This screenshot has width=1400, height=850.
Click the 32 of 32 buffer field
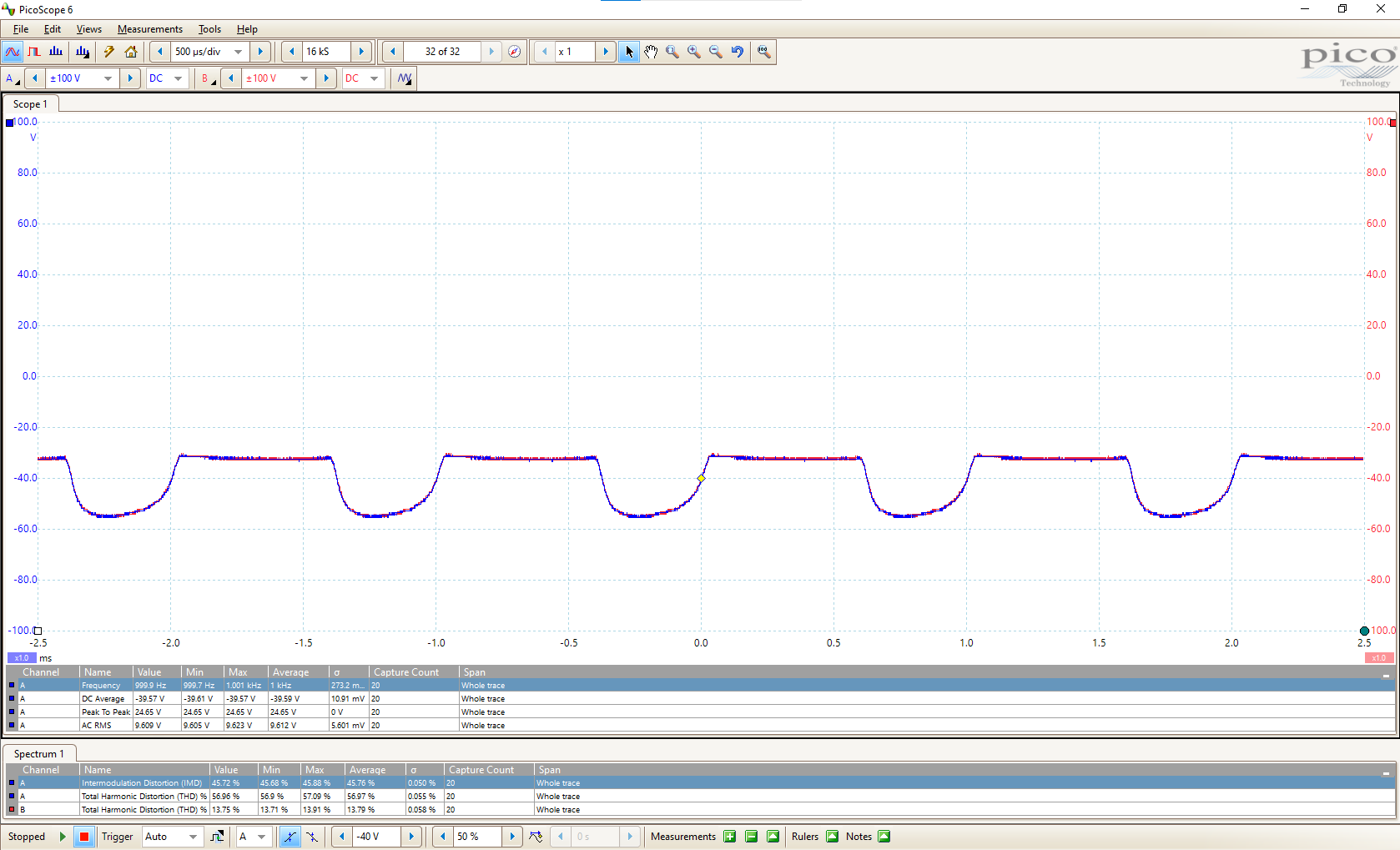click(442, 52)
